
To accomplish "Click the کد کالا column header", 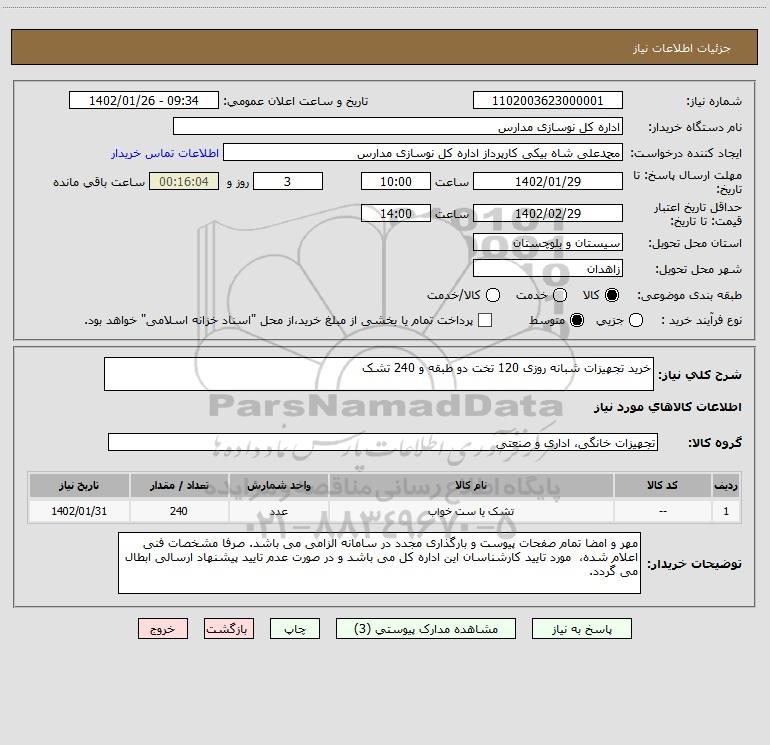I will click(x=662, y=486).
